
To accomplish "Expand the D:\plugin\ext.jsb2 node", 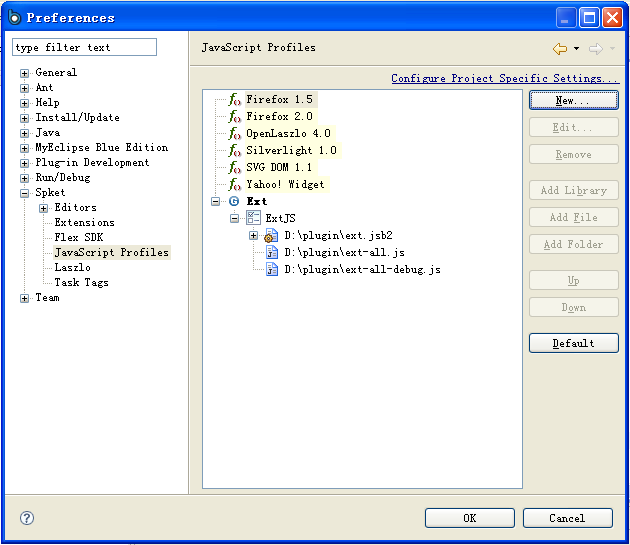I will (253, 236).
